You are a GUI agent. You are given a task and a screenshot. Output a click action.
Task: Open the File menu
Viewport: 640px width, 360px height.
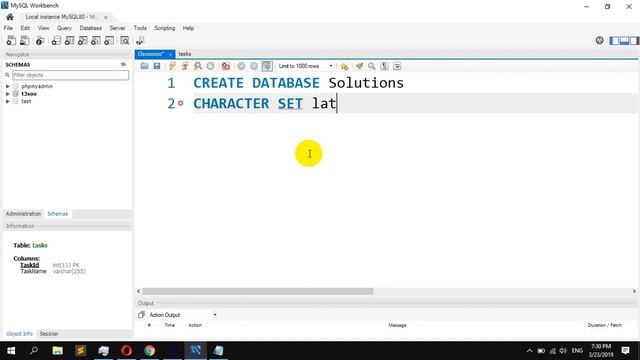click(x=8, y=28)
